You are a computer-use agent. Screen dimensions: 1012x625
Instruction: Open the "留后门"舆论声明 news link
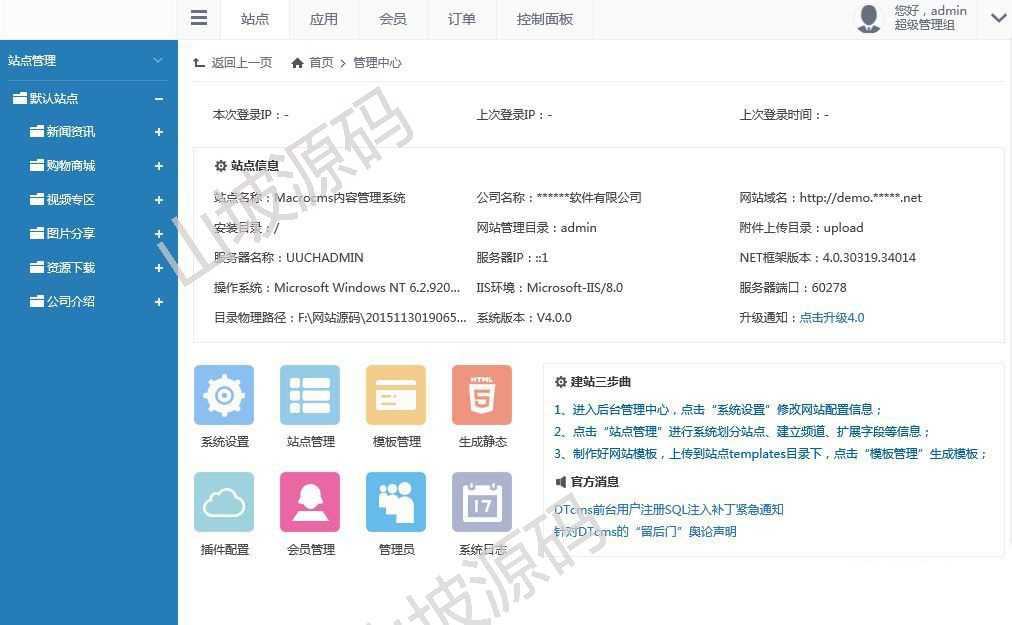(645, 531)
